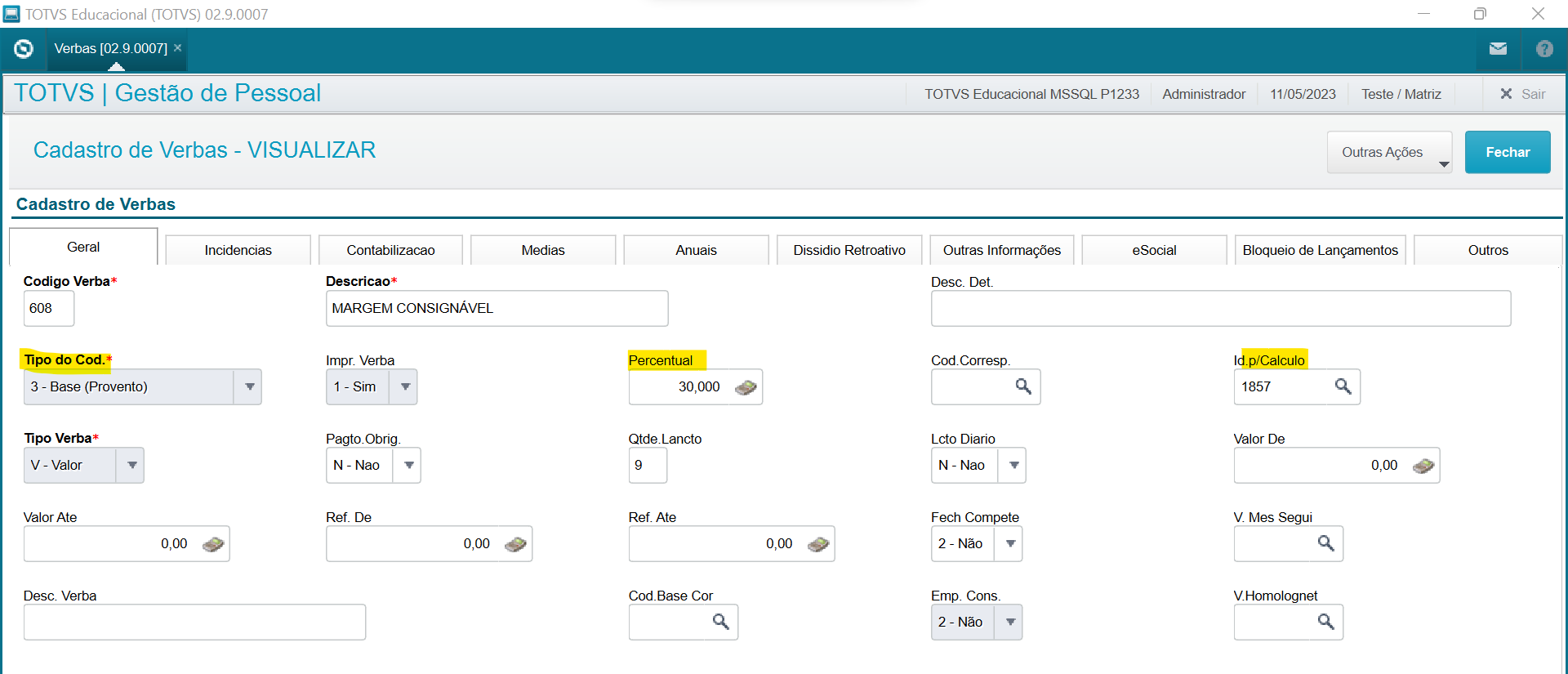
Task: Switch to the Geral tab
Action: [x=83, y=247]
